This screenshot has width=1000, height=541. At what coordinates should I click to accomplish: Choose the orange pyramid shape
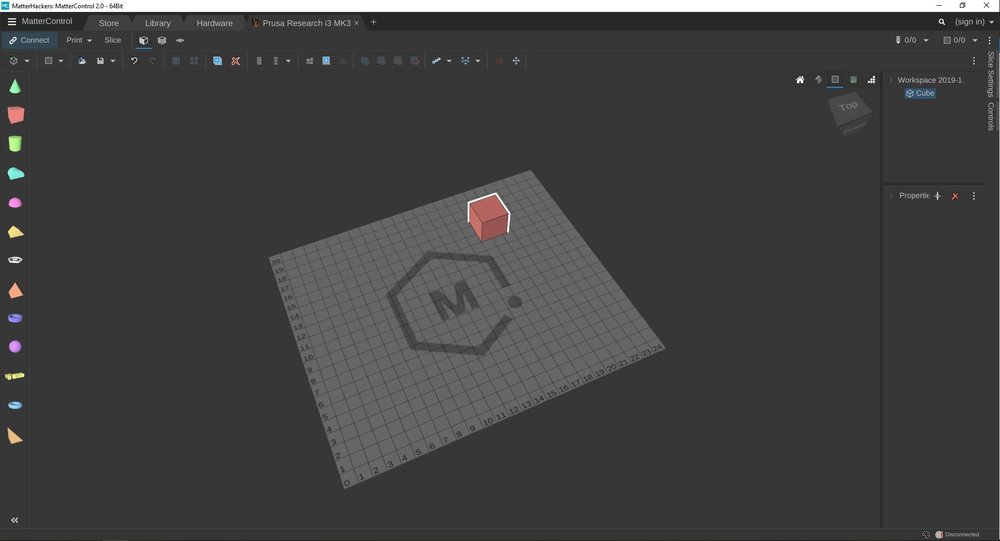pyautogui.click(x=15, y=291)
